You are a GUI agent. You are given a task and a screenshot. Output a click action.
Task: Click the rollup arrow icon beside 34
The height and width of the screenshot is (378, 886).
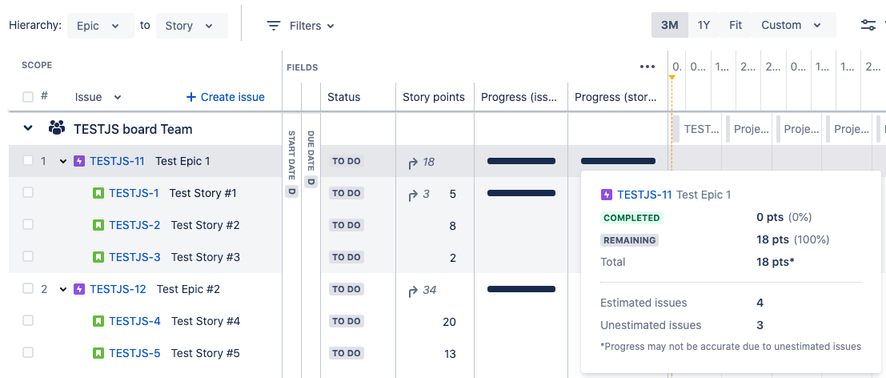413,292
